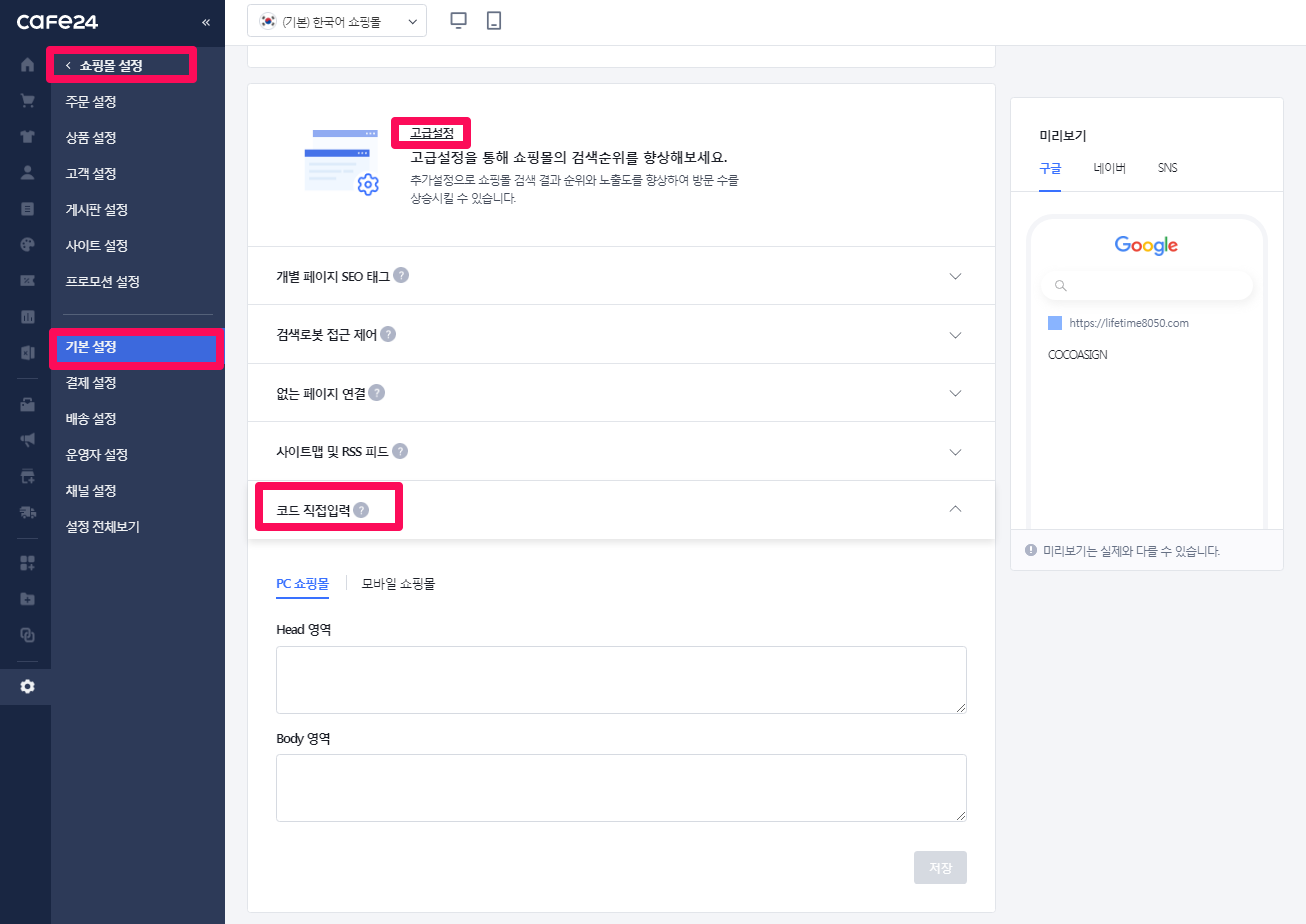Select 기본 설정 menu item
Image resolution: width=1306 pixels, height=924 pixels.
[137, 347]
